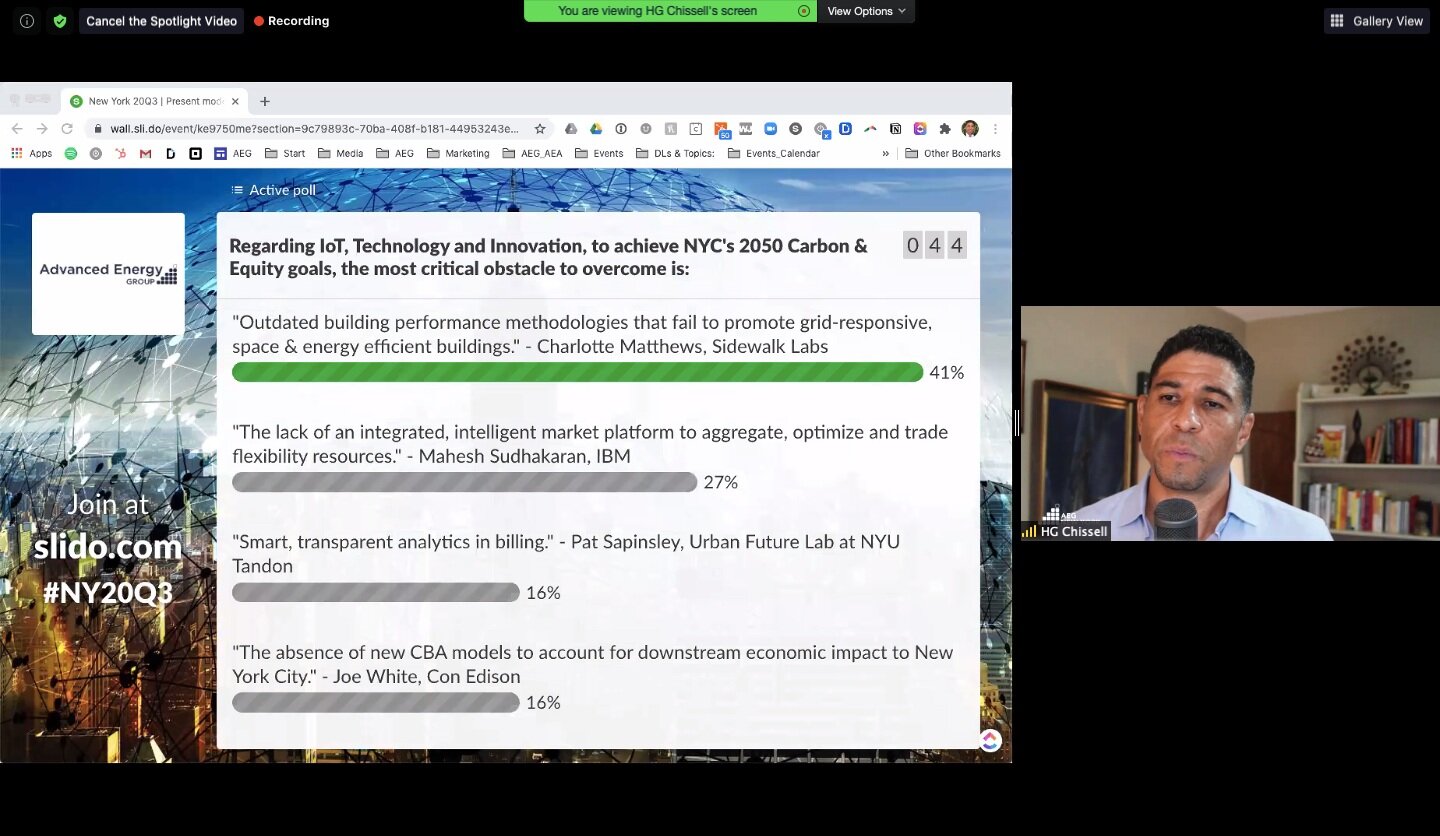Screen dimensions: 1440x836
Task: Open the Media bookmarks folder
Action: click(340, 154)
